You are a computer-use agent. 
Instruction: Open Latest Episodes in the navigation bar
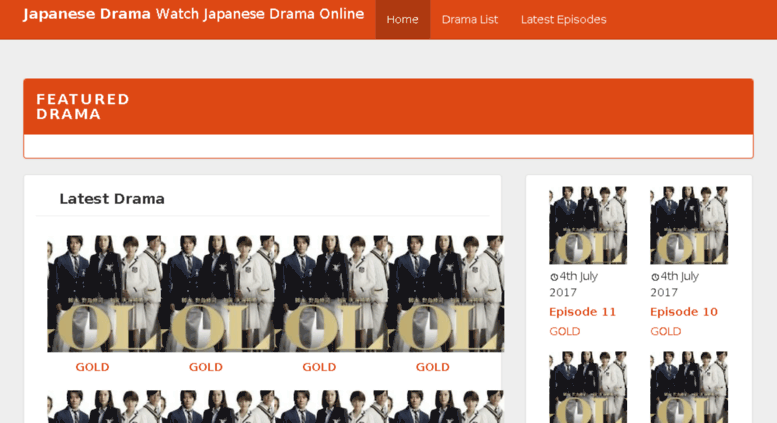[563, 19]
